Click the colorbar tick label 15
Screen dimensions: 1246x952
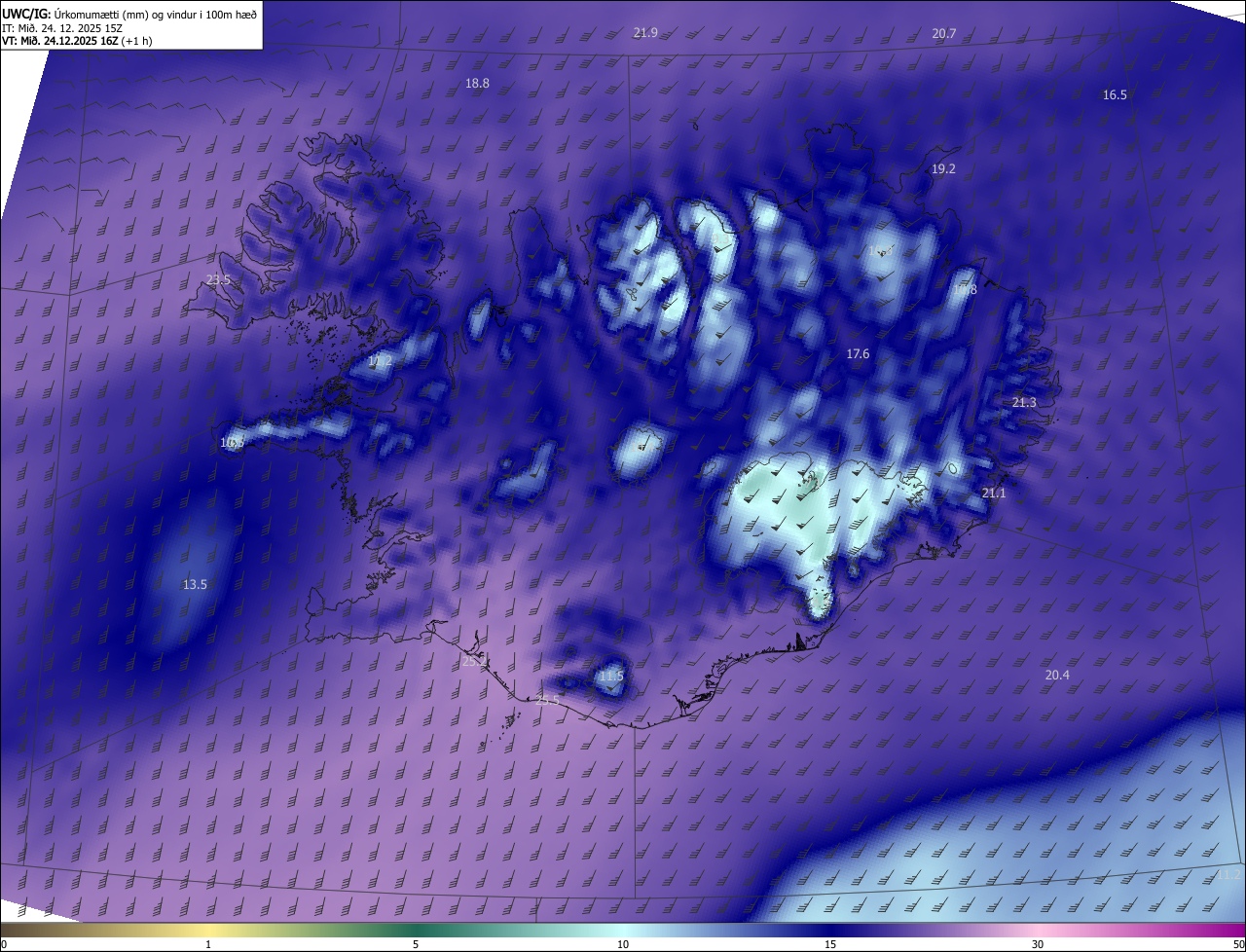(830, 944)
